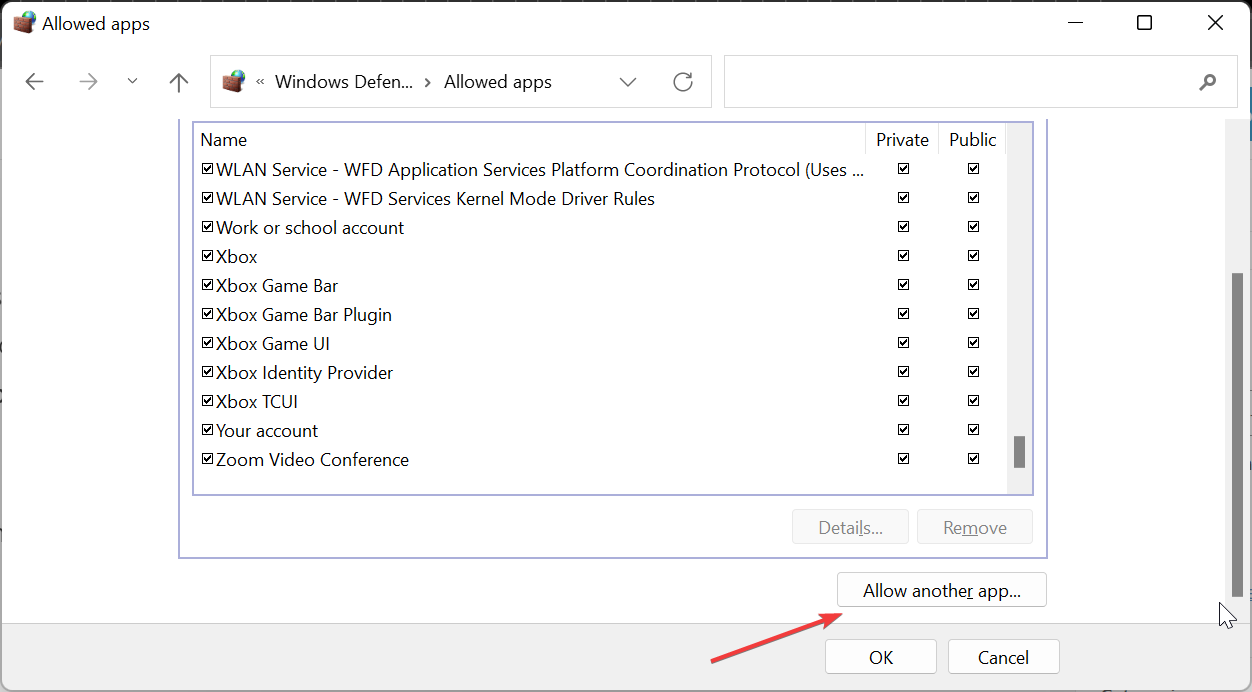
Task: Select the Work or school account text
Action: click(x=310, y=228)
